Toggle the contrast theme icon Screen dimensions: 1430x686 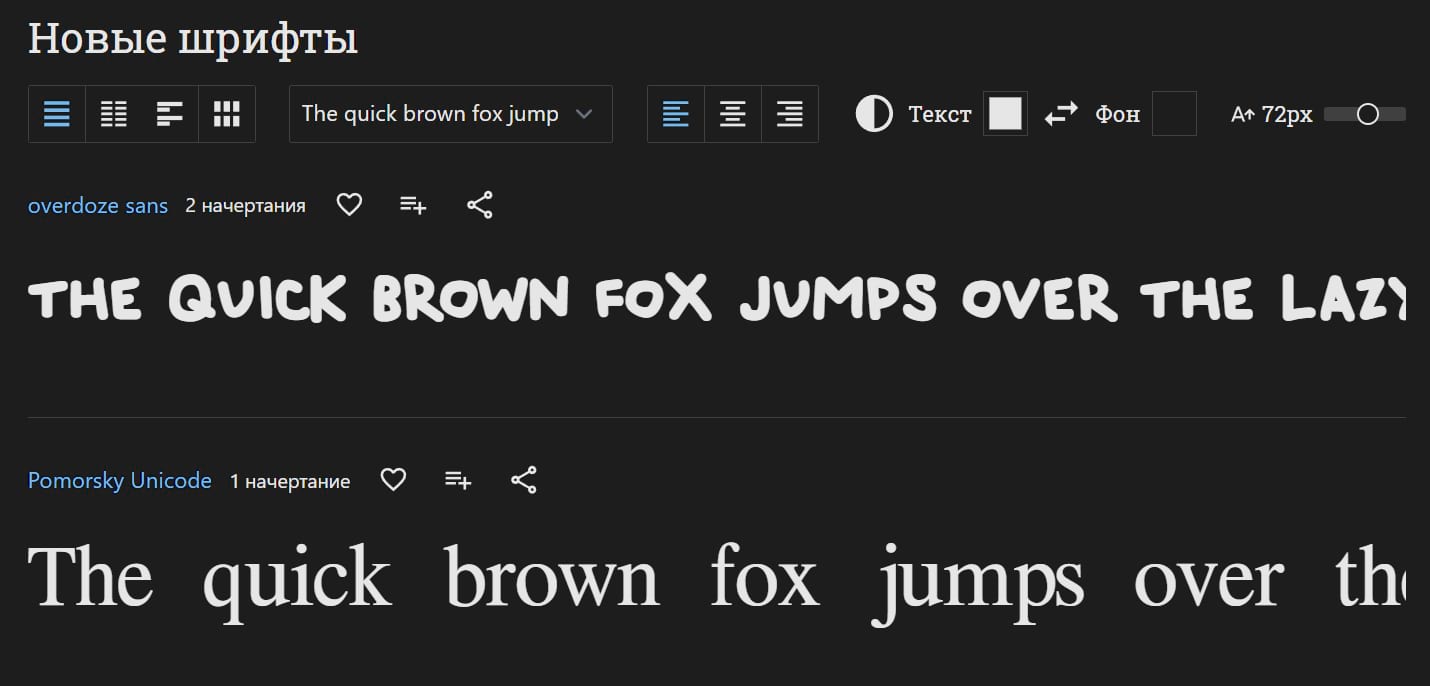[874, 114]
